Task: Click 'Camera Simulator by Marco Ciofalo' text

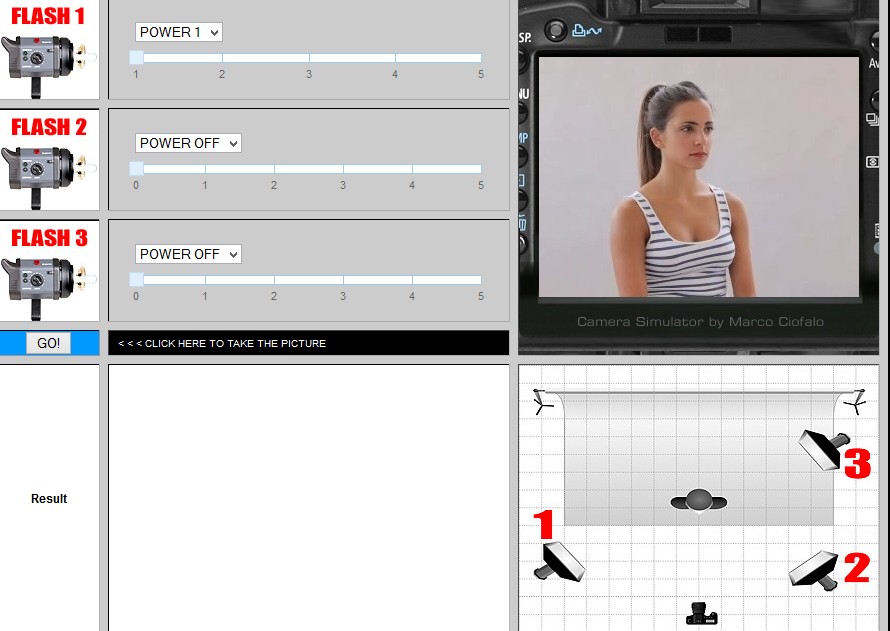Action: 700,322
